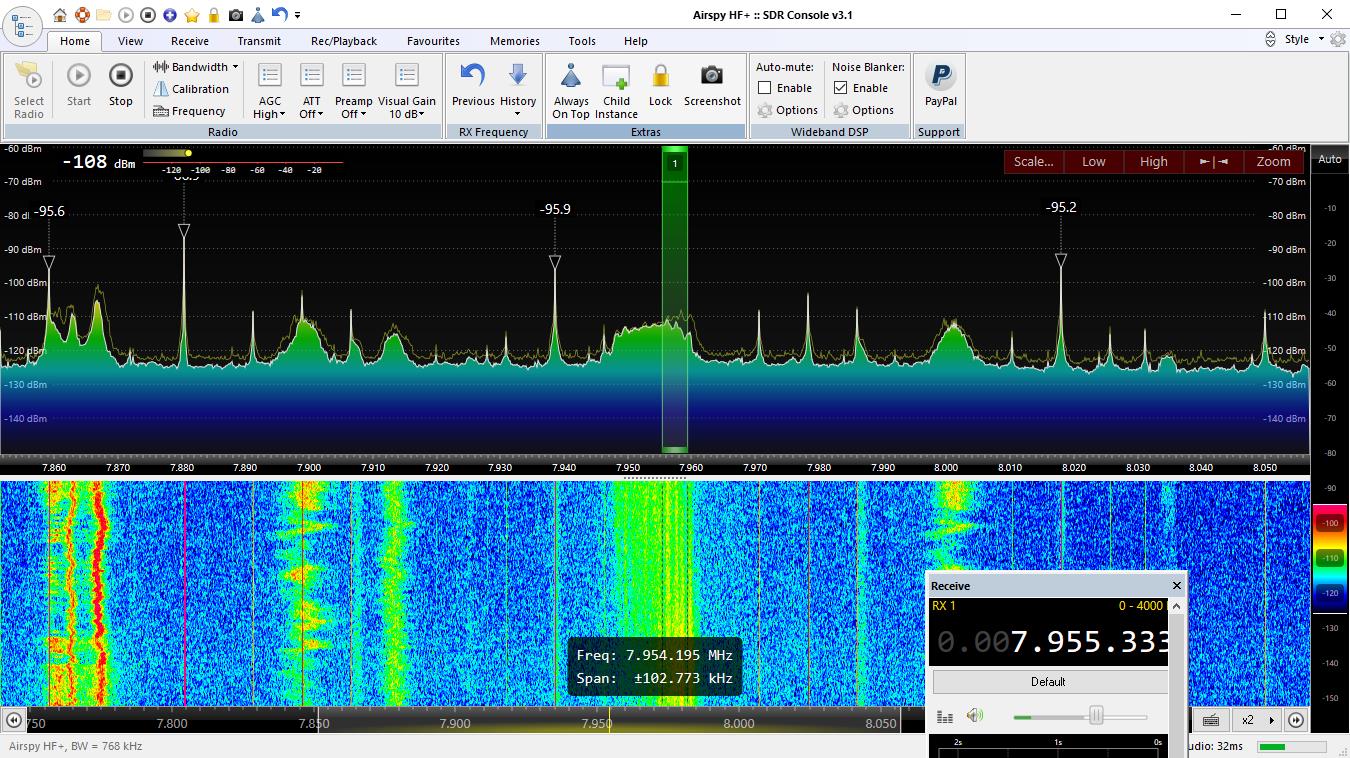
Task: Open the Rec/Playback ribbon tab
Action: (x=344, y=41)
